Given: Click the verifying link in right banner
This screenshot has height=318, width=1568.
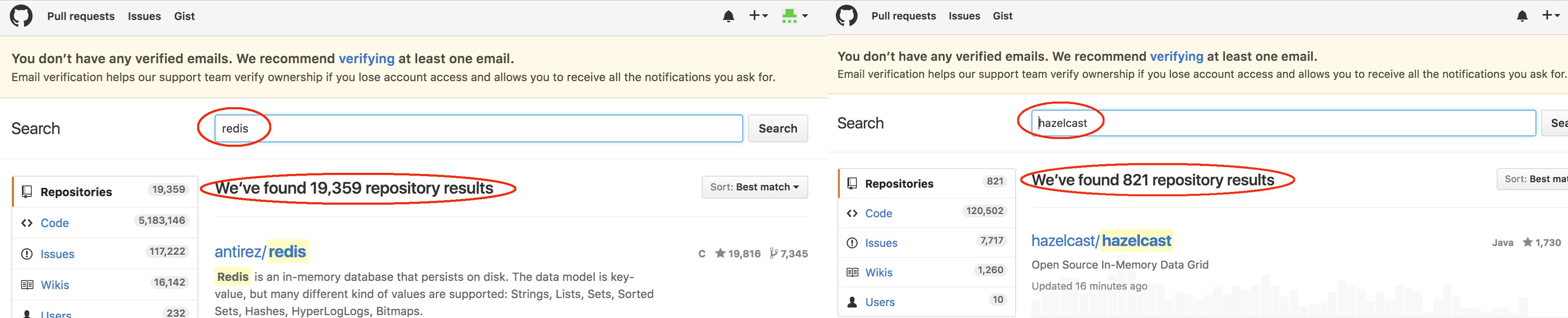Looking at the screenshot, I should 1176,56.
